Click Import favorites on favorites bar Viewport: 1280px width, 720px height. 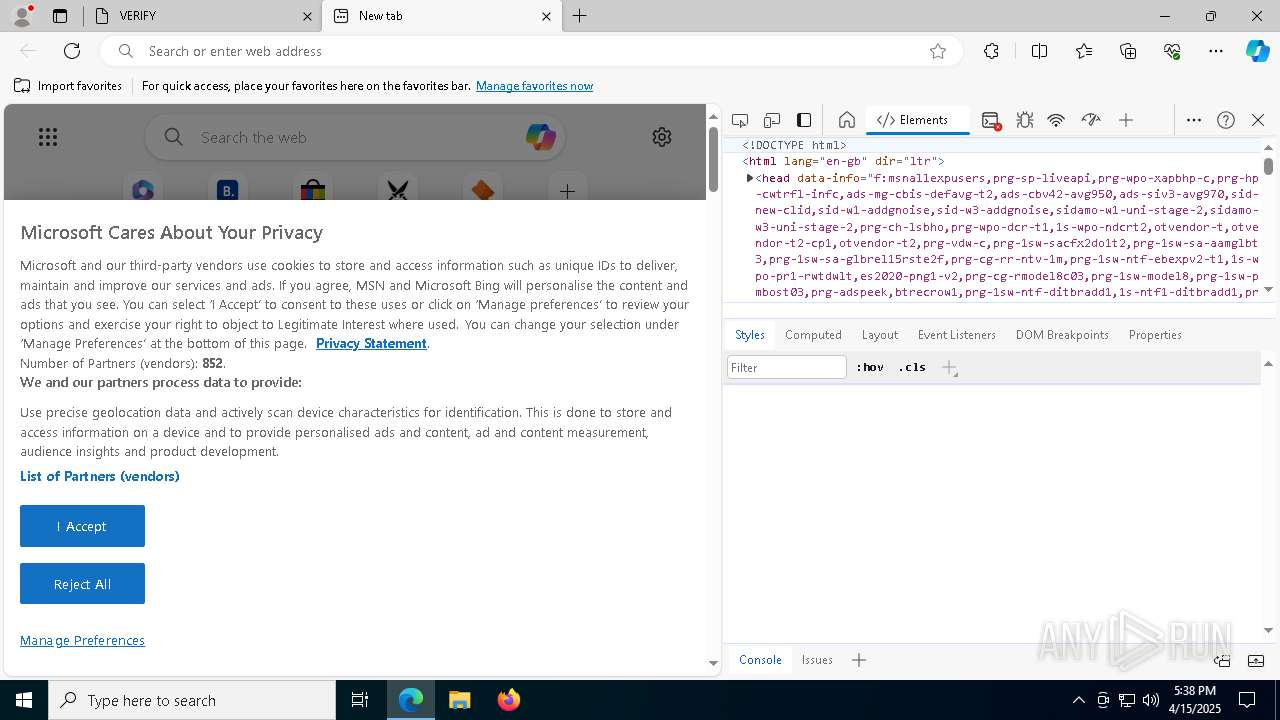(x=69, y=86)
